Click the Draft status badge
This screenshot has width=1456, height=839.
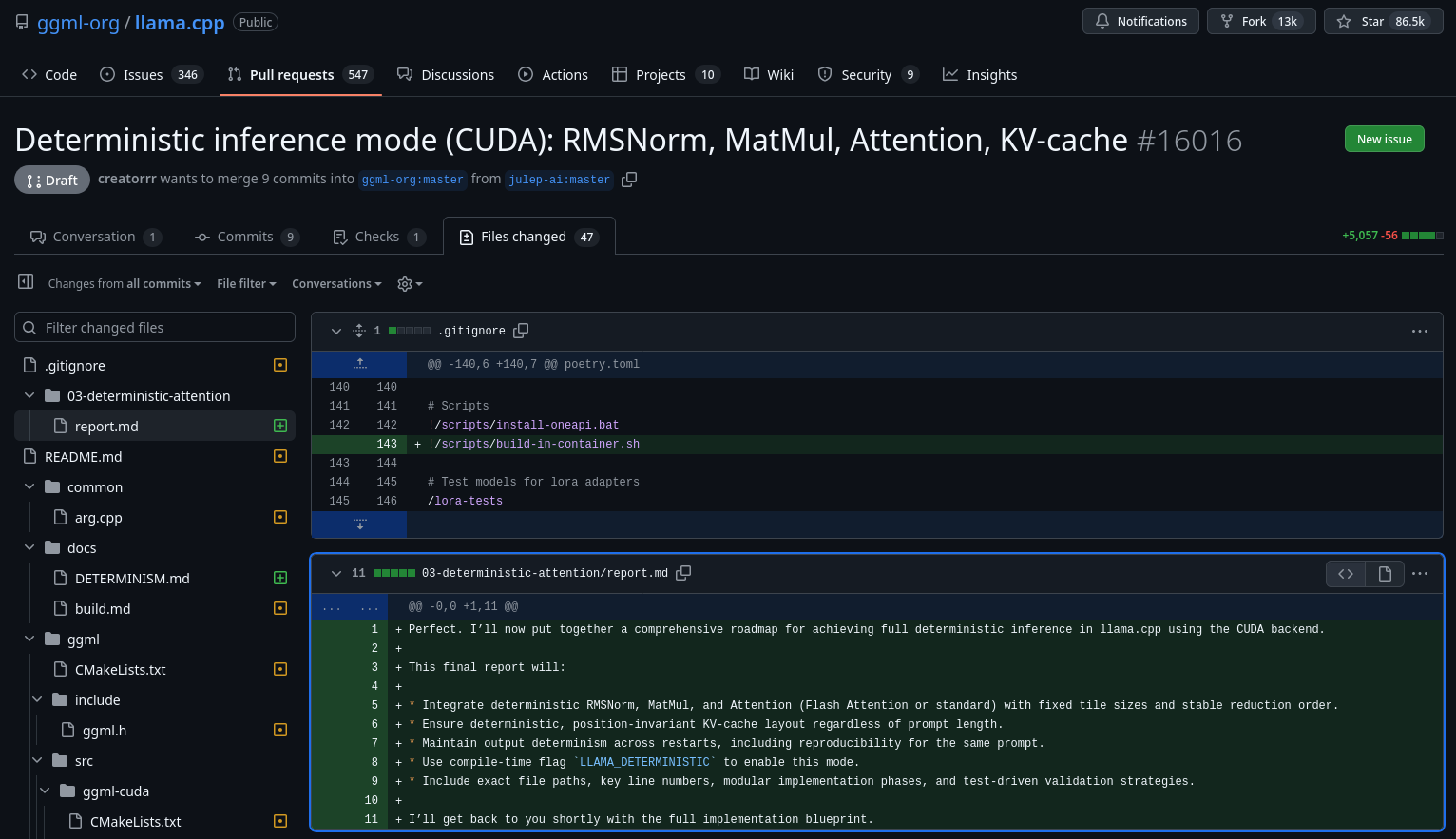click(x=52, y=180)
